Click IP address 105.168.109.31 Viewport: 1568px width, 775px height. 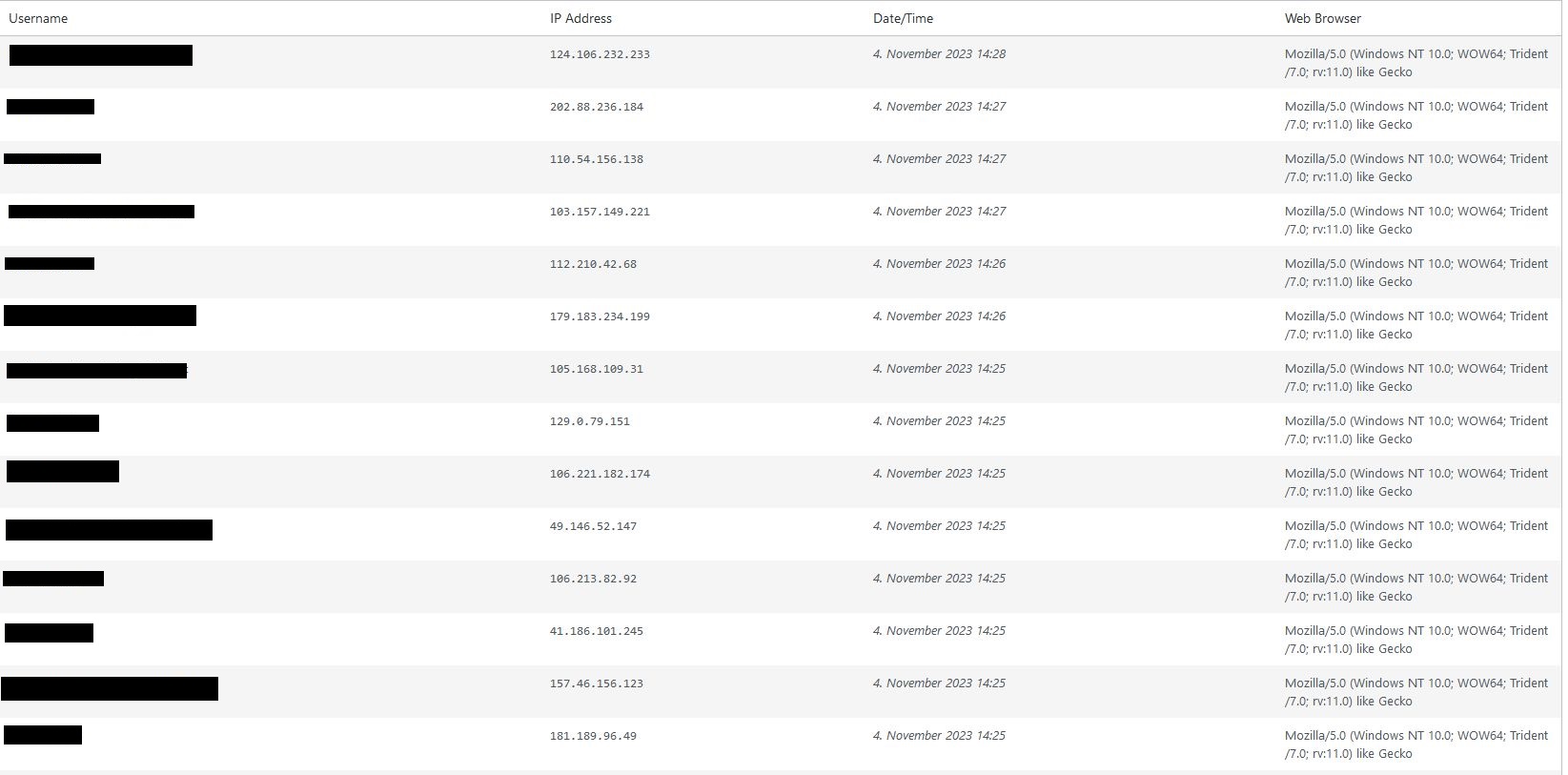(596, 369)
